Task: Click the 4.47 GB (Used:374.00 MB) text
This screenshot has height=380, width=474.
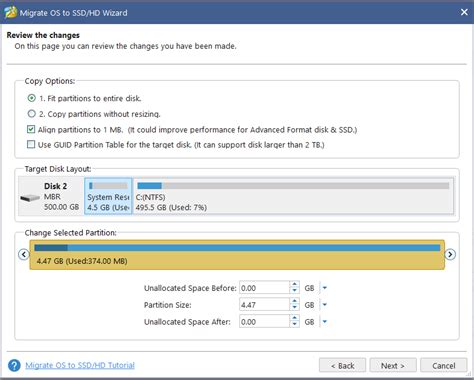Action: click(x=82, y=261)
